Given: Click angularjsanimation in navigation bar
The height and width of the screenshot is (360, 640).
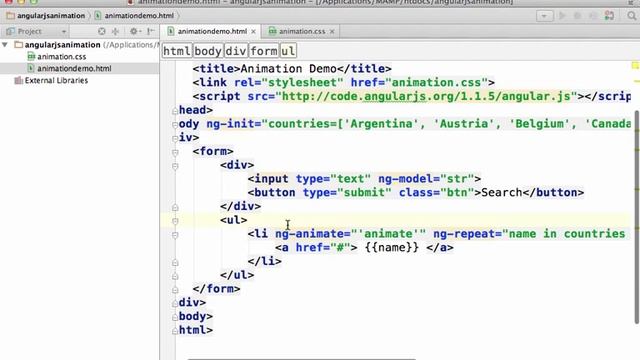Looking at the screenshot, I should pyautogui.click(x=51, y=16).
